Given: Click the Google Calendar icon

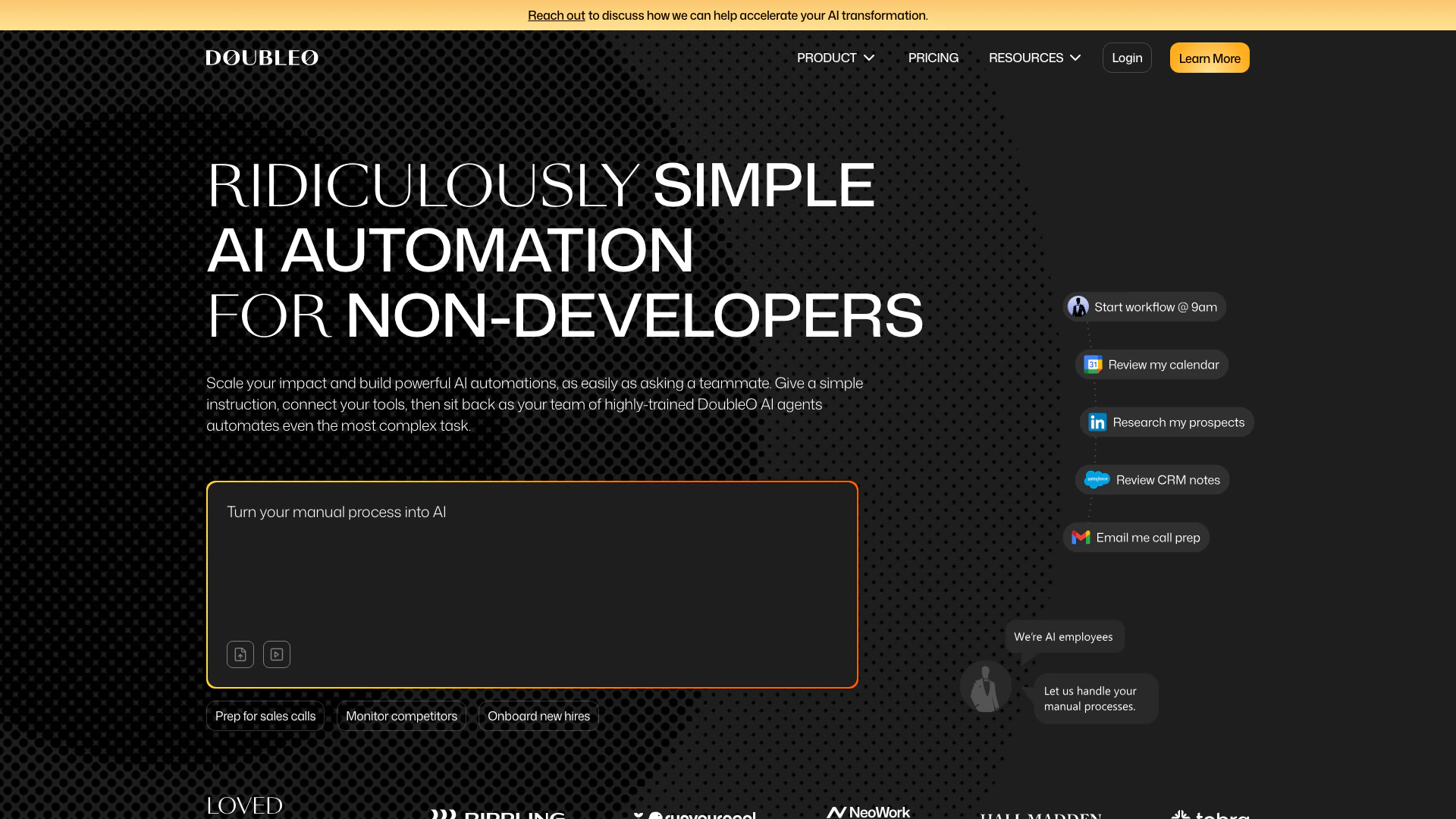Looking at the screenshot, I should (1093, 365).
